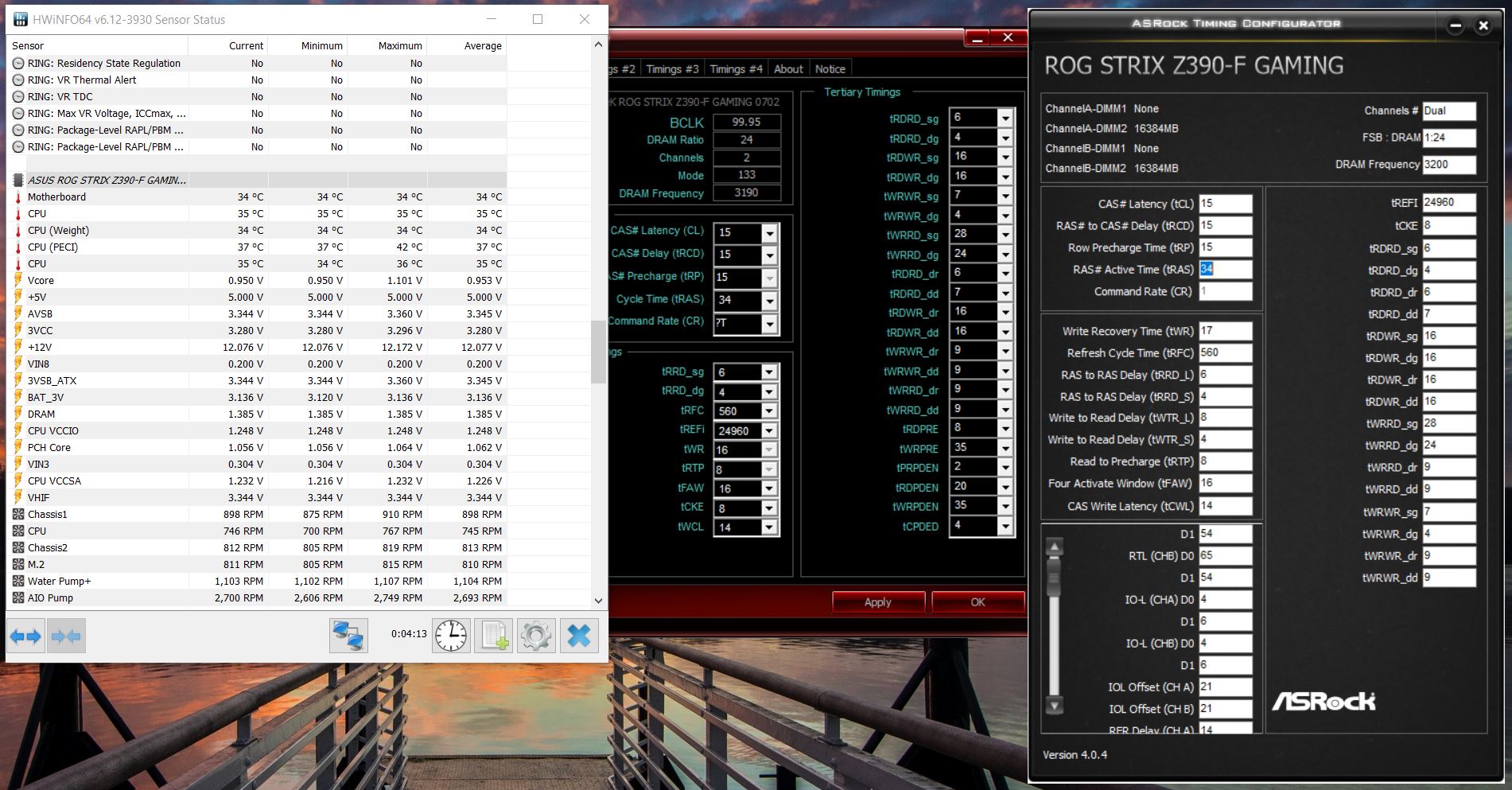
Task: Click the Sensor column header in HWiNFO
Action: pyautogui.click(x=98, y=46)
